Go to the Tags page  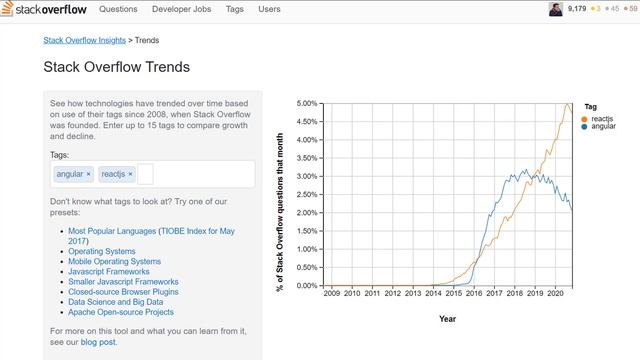[235, 9]
